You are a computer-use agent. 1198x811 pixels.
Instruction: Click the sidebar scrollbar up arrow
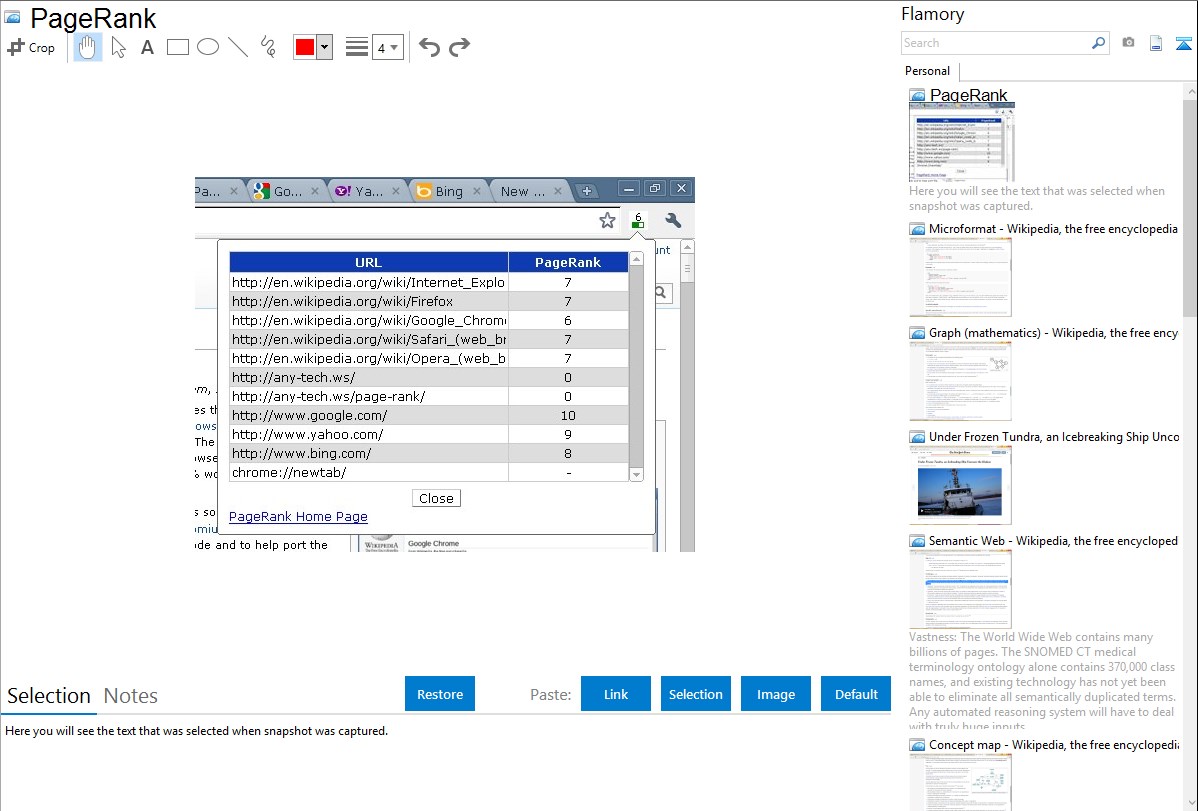tap(1190, 91)
